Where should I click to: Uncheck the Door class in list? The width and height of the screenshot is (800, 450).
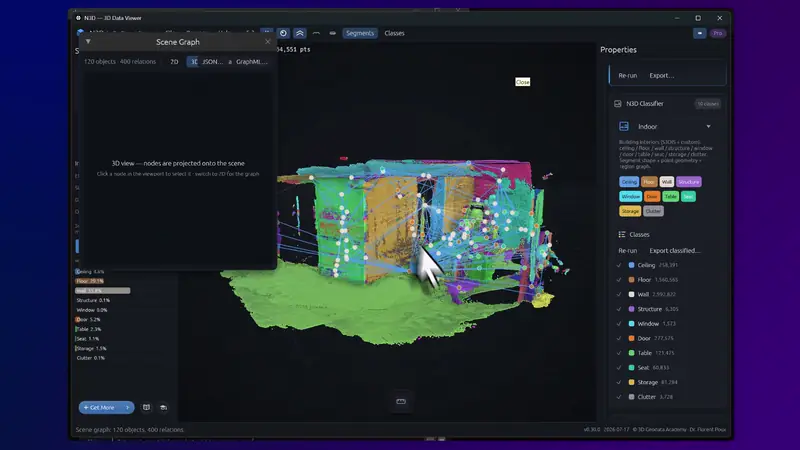[619, 338]
